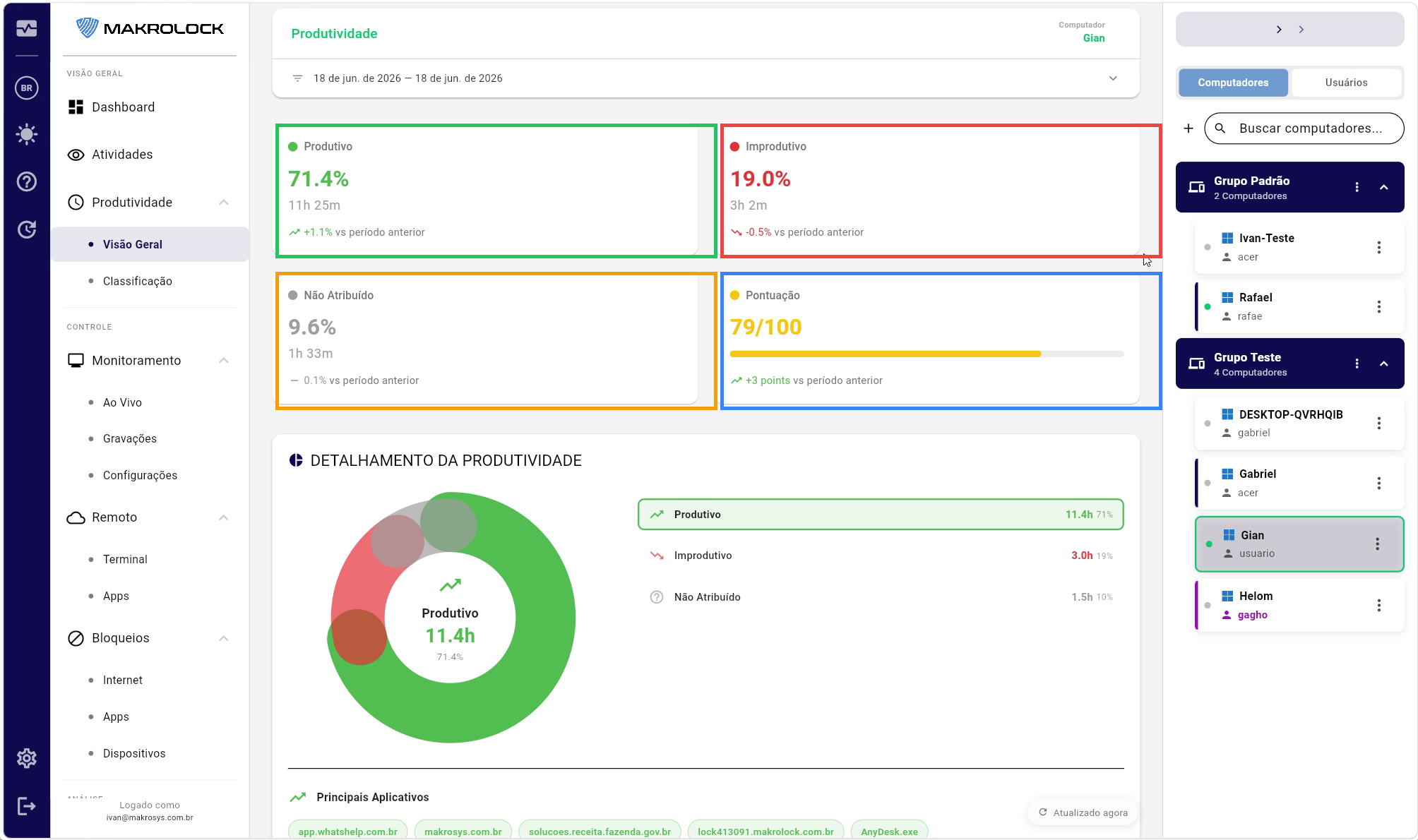The image size is (1418, 840).
Task: Open Grupo Padrão options menu
Action: [x=1357, y=187]
